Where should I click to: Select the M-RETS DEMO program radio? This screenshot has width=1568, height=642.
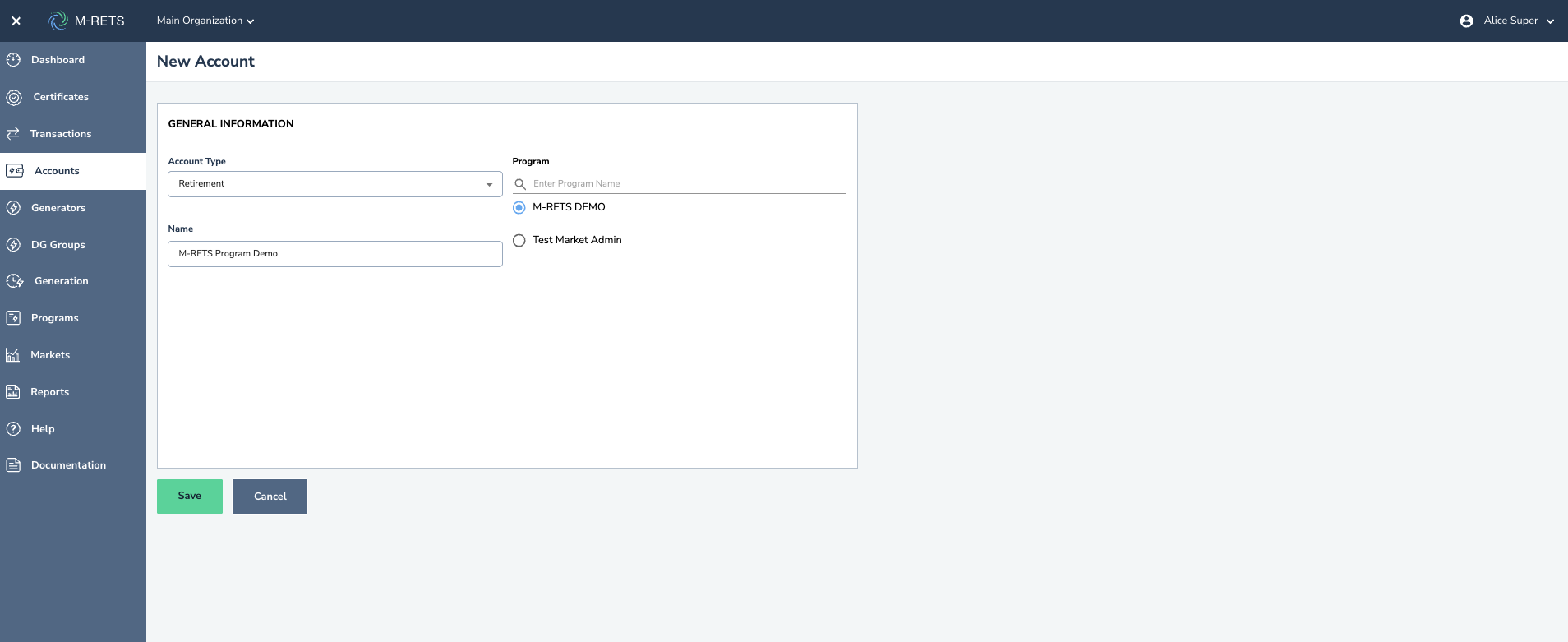click(x=519, y=208)
